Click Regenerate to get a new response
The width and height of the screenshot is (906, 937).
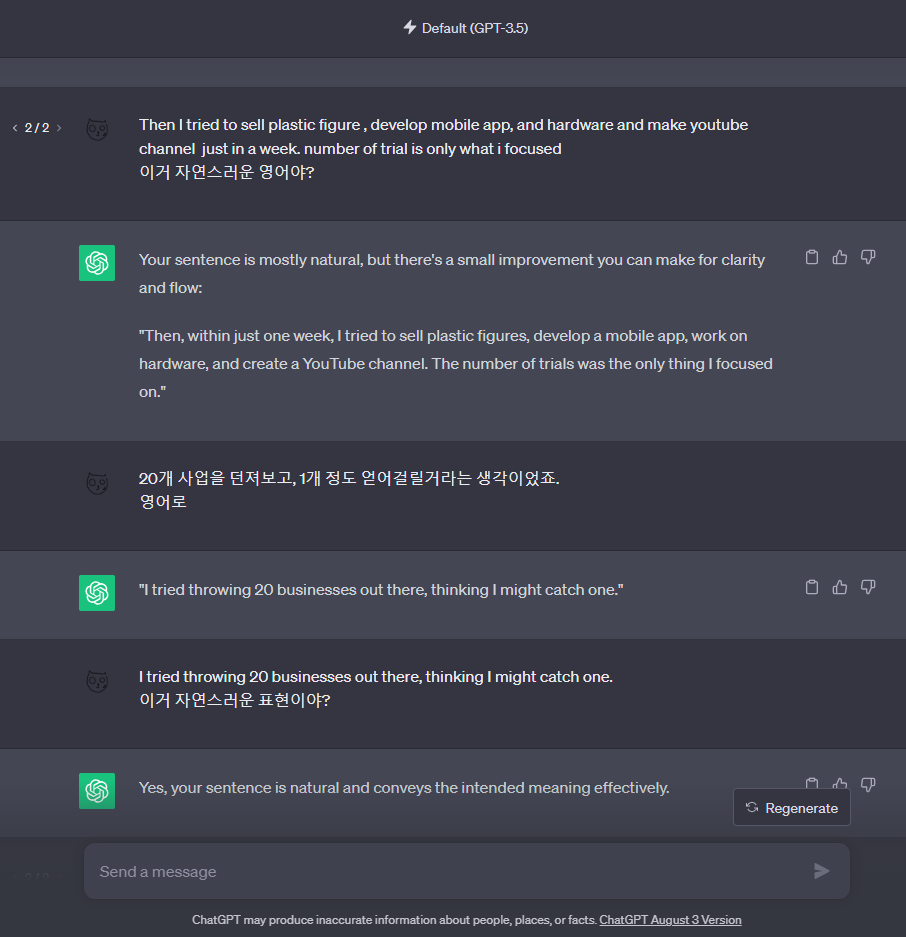coord(791,807)
